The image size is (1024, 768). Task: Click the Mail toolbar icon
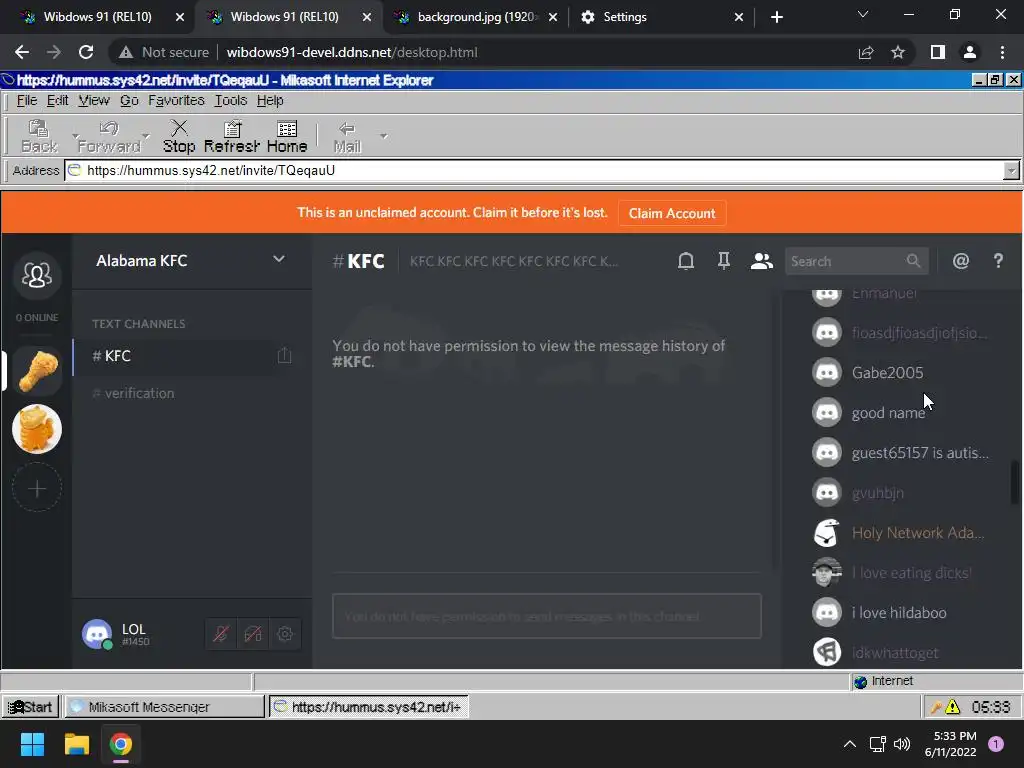(347, 136)
